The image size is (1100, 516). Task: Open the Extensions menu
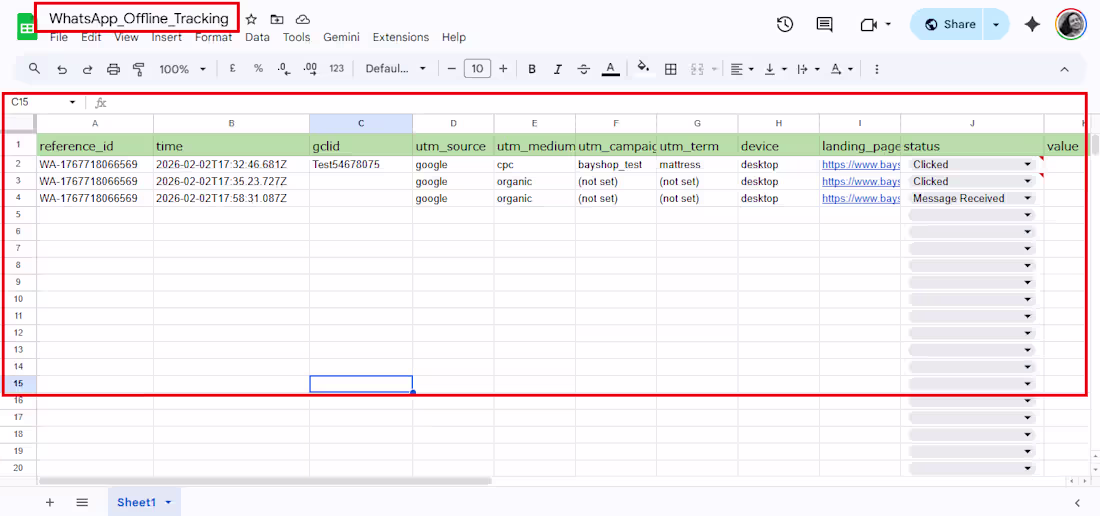(401, 37)
